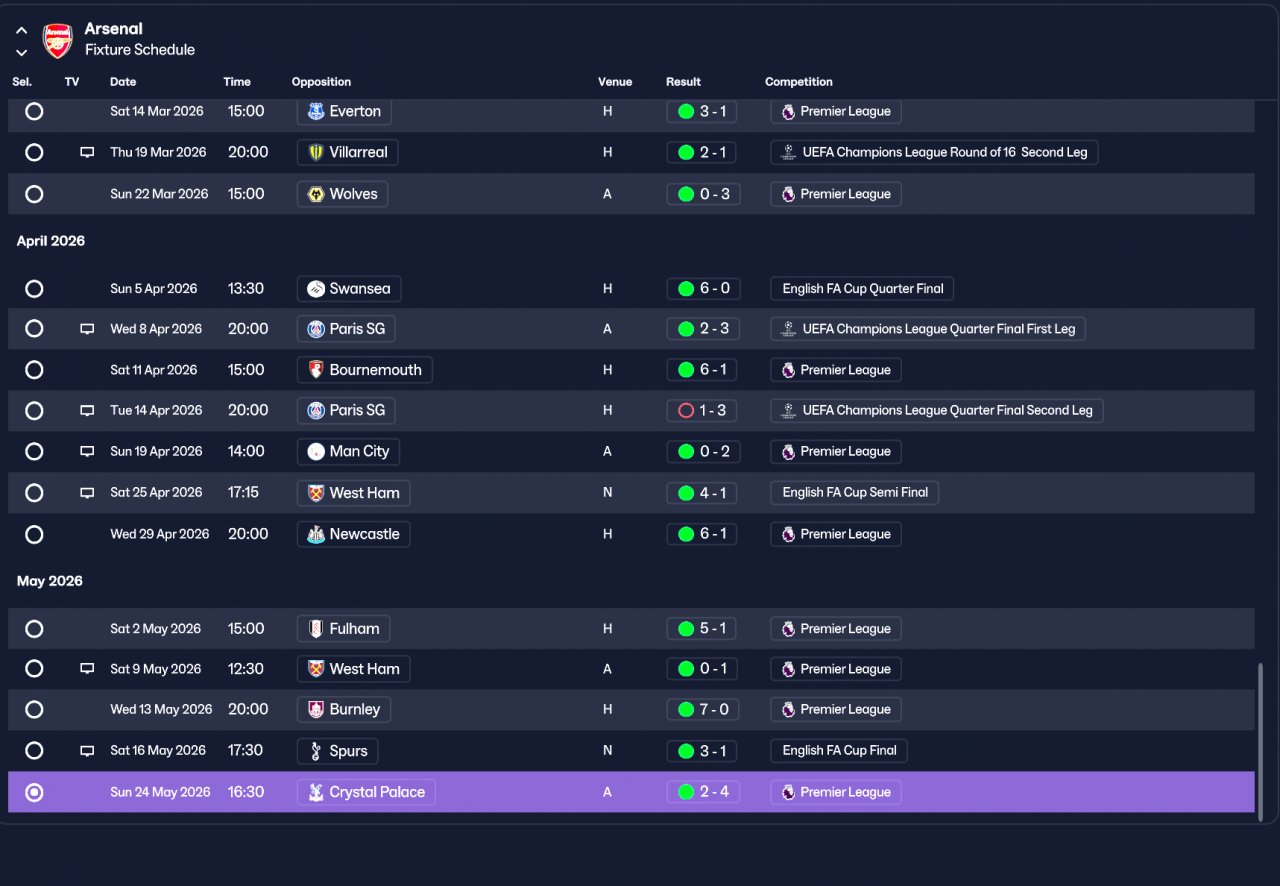The image size is (1280, 886).
Task: Click TV icon on Villarreal row
Action: point(87,153)
